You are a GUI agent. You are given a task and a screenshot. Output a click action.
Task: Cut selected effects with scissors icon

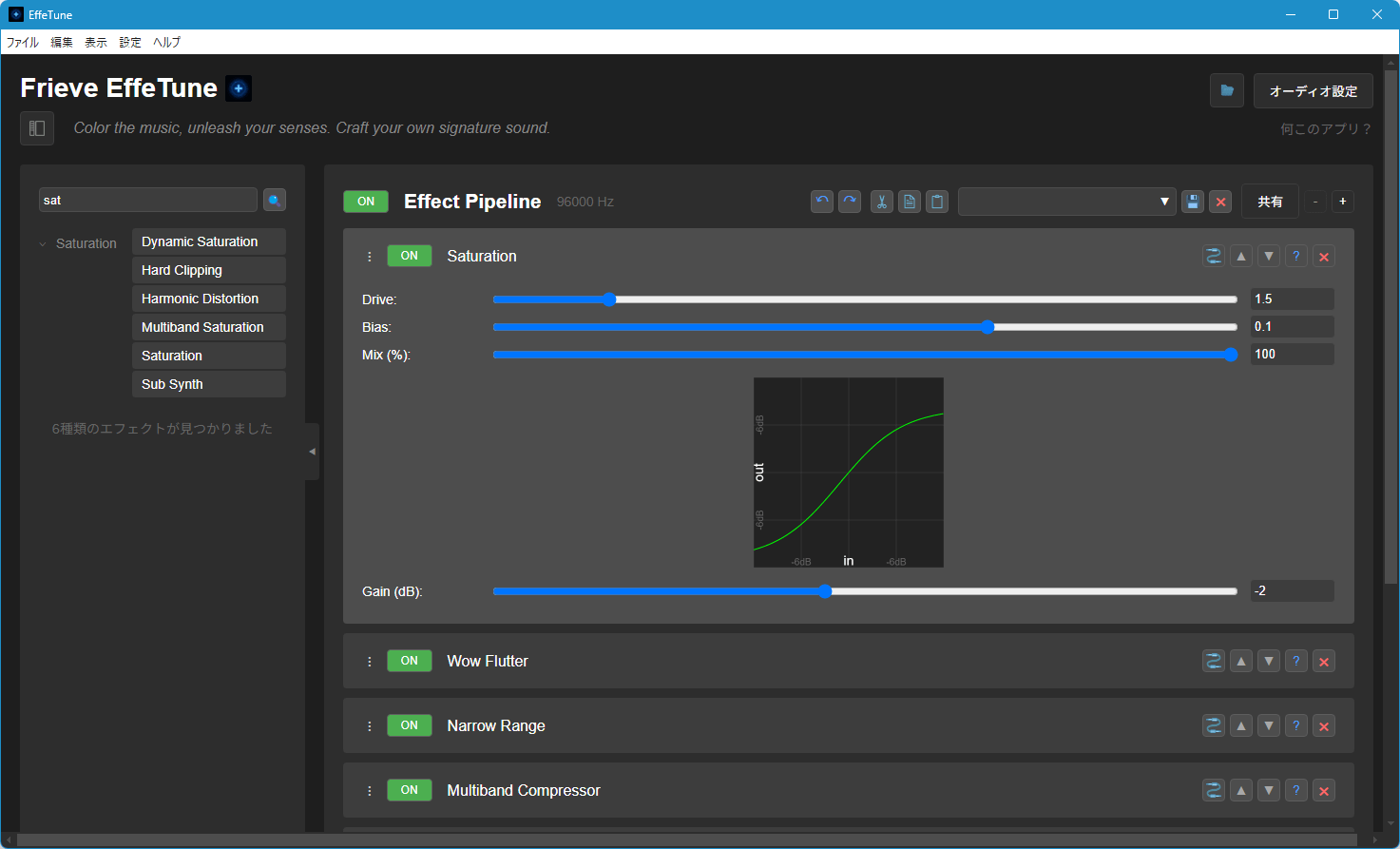(x=882, y=202)
